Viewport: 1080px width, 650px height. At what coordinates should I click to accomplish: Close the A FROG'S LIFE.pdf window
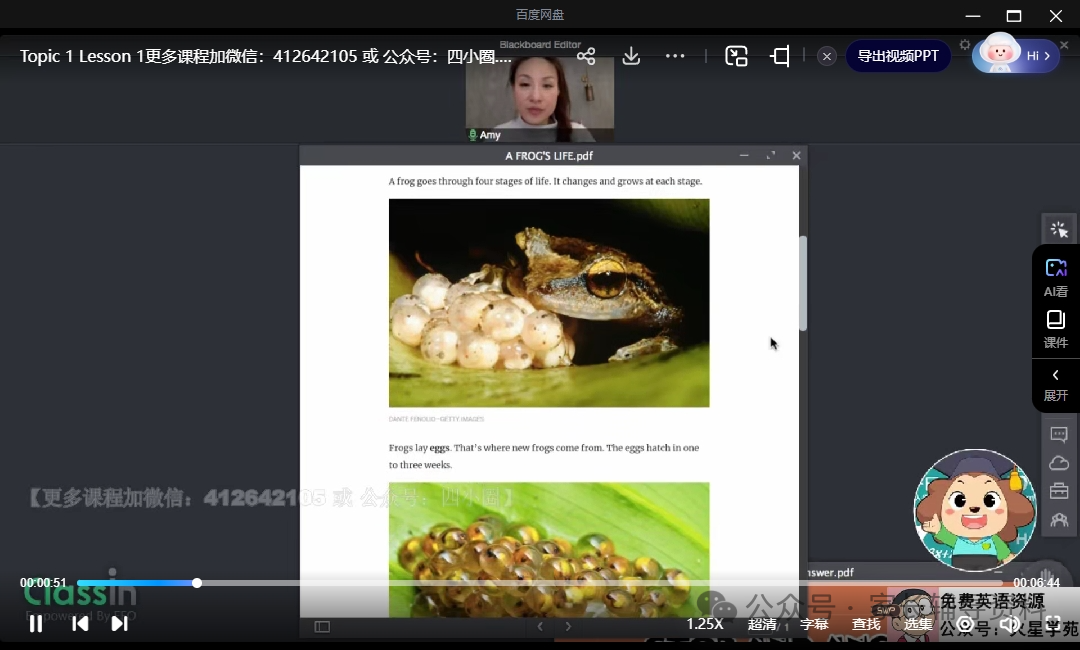(796, 156)
